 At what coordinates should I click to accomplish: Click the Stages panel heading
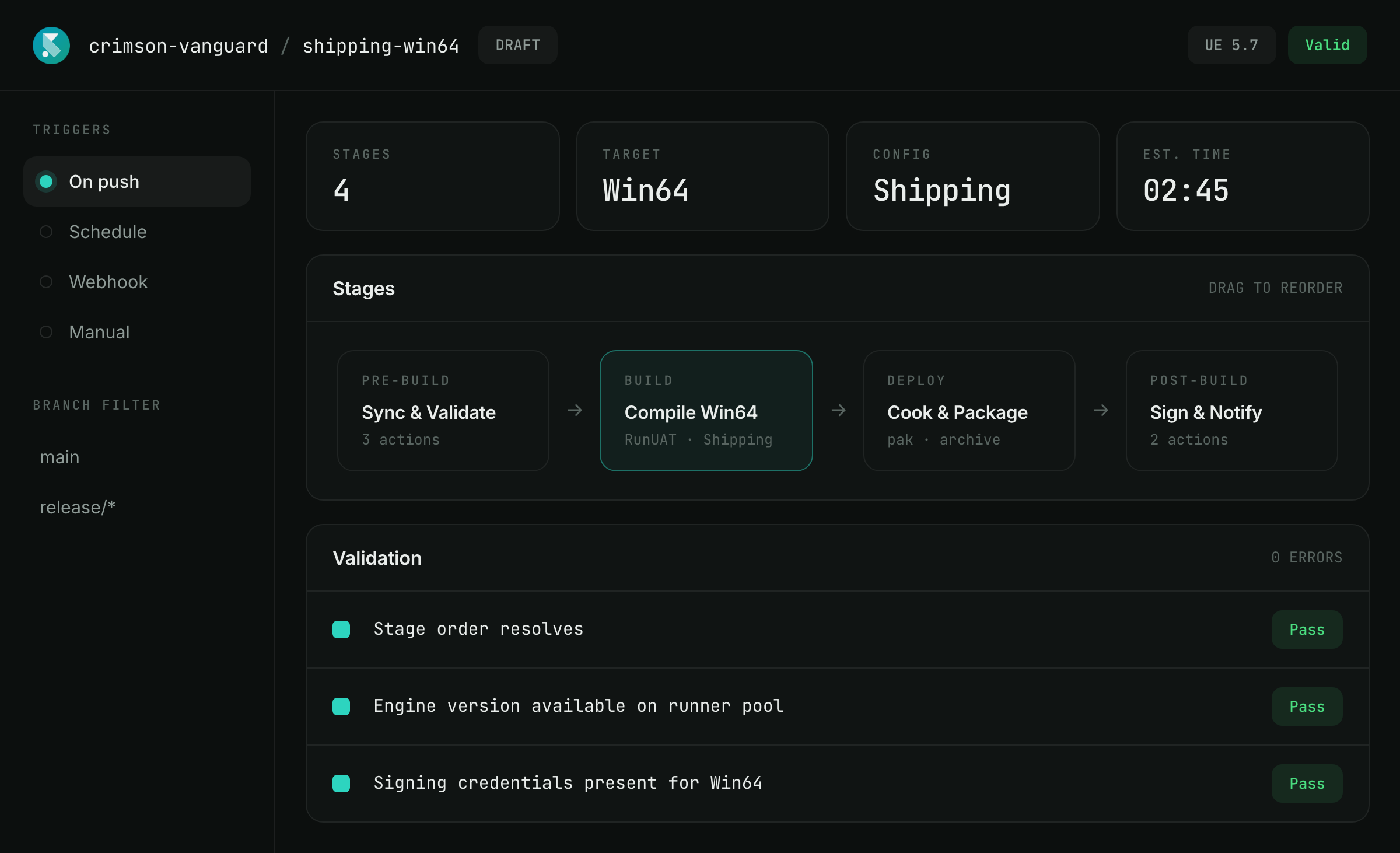tap(364, 289)
